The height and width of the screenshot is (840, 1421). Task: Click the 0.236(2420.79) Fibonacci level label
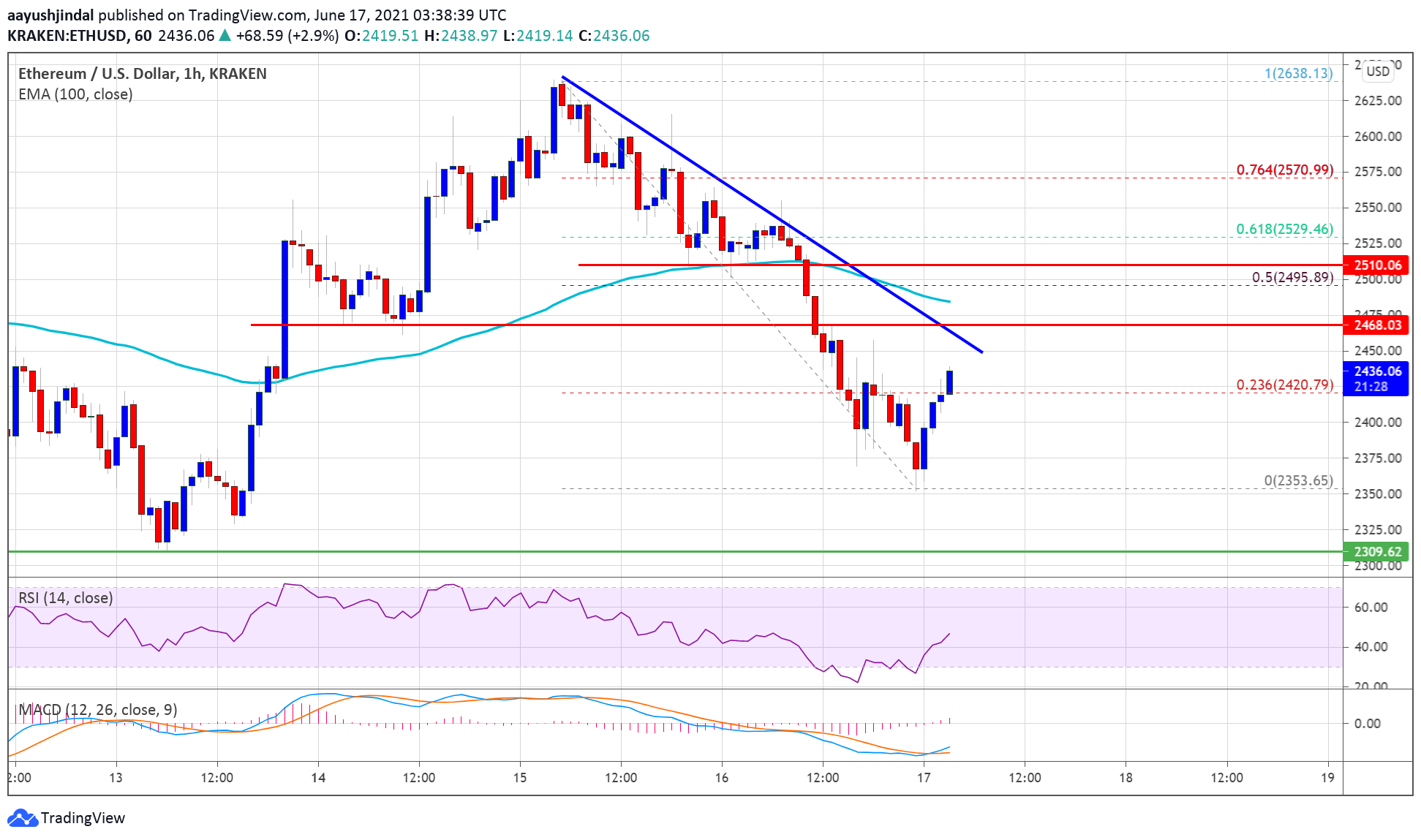[x=1284, y=385]
